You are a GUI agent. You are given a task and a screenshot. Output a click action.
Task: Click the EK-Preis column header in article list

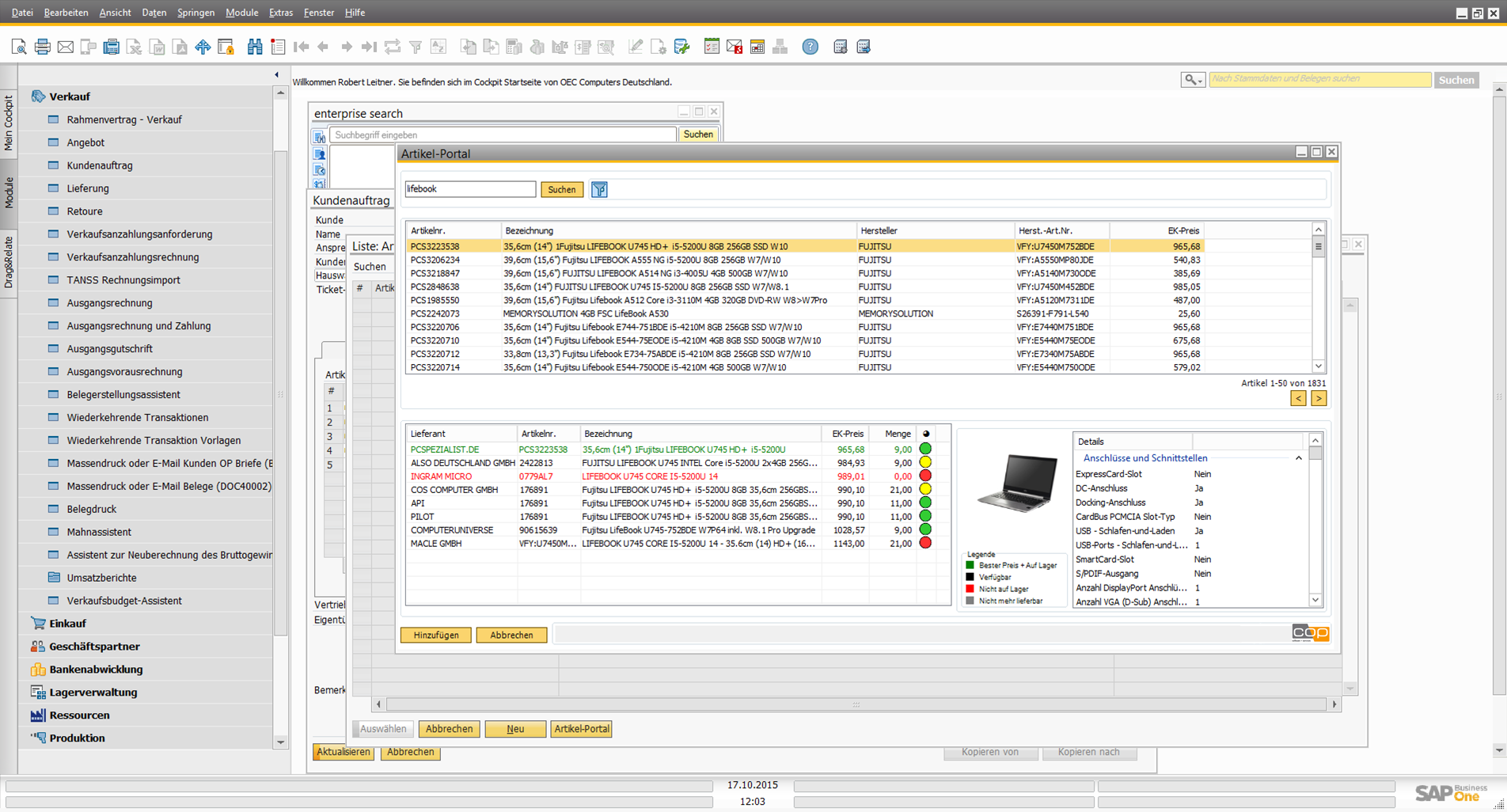pos(1156,230)
